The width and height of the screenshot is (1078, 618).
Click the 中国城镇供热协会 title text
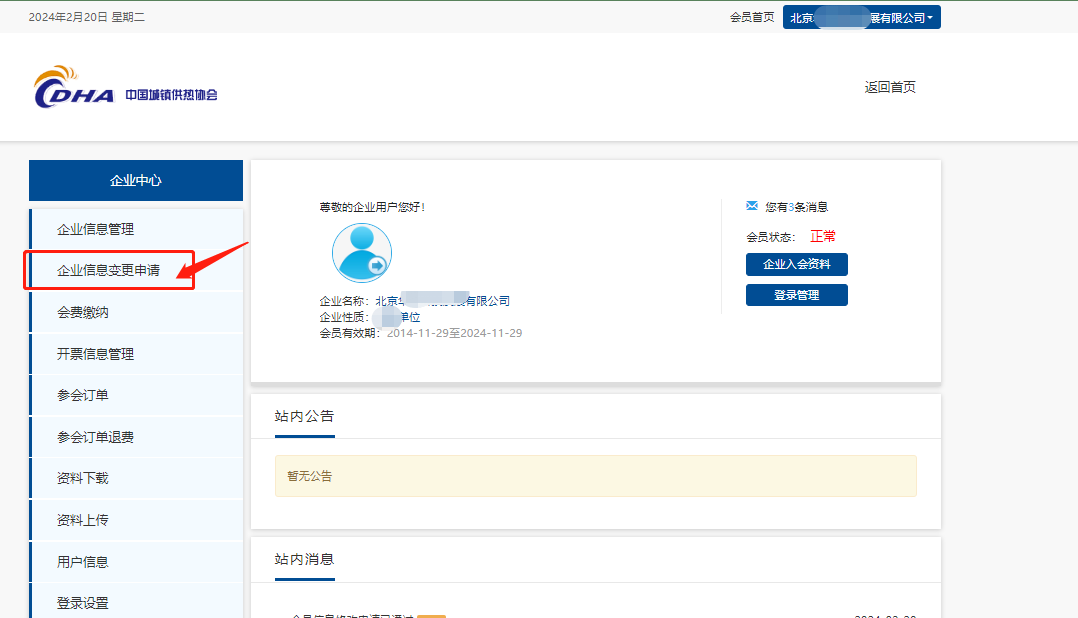coord(171,95)
